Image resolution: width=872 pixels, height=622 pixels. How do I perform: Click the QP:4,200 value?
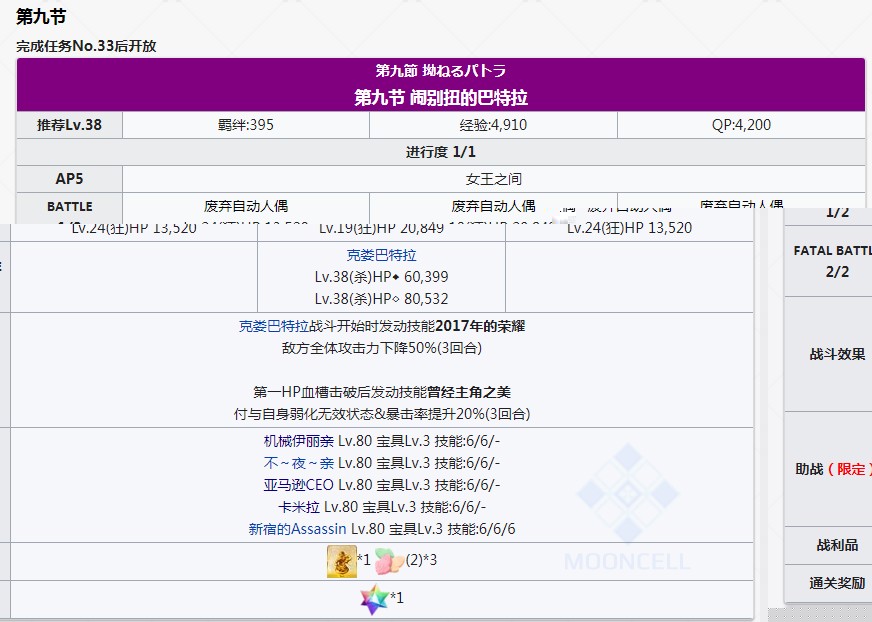[x=741, y=125]
